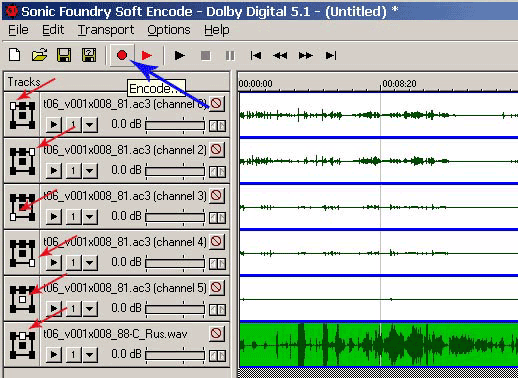Mute the channel 2 track
Screen dimensions: 518x378
216,149
